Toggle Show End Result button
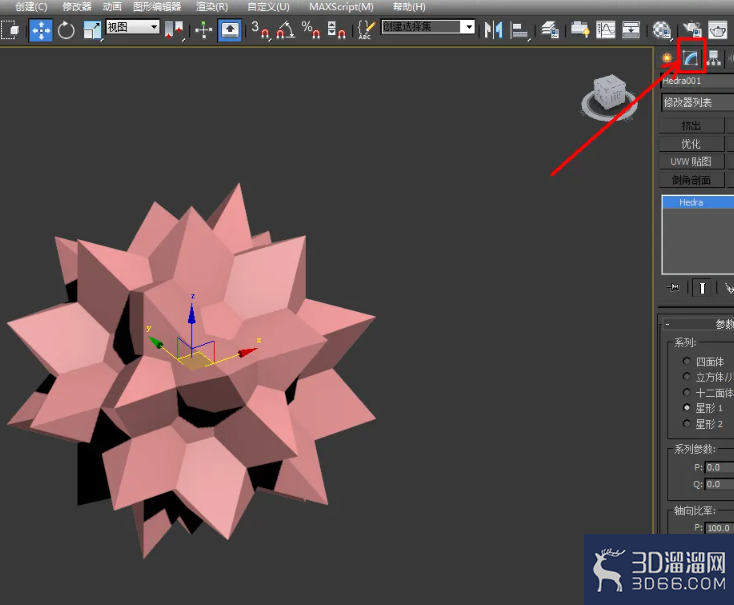 (702, 288)
